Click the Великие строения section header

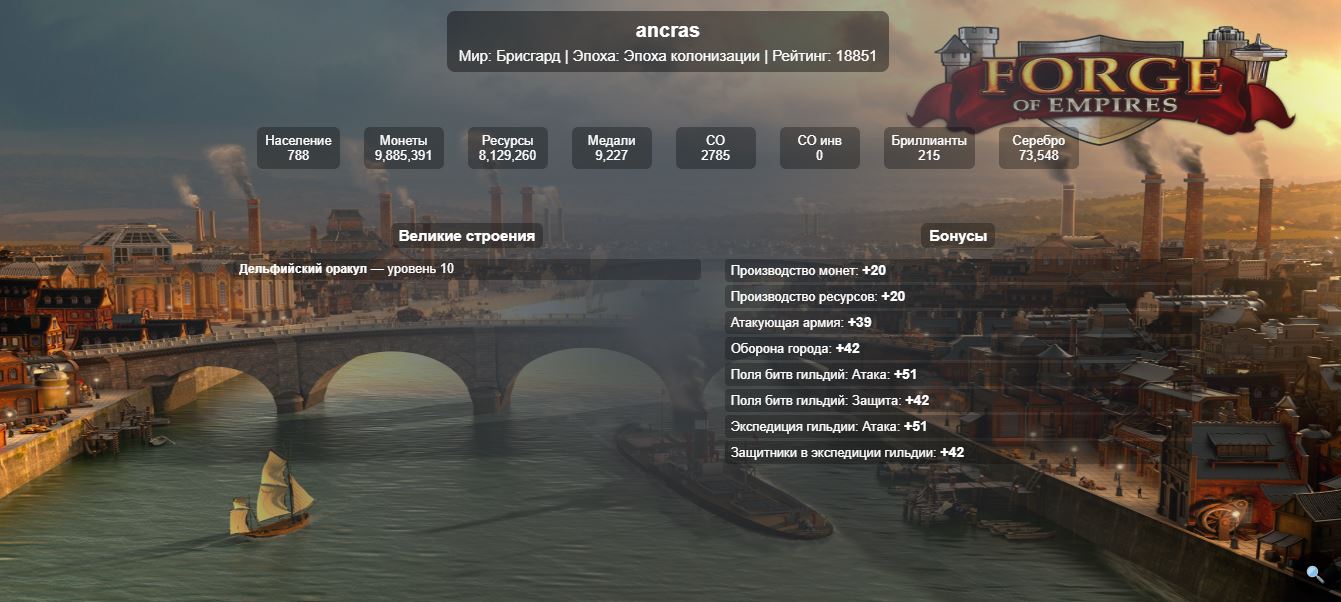(467, 236)
